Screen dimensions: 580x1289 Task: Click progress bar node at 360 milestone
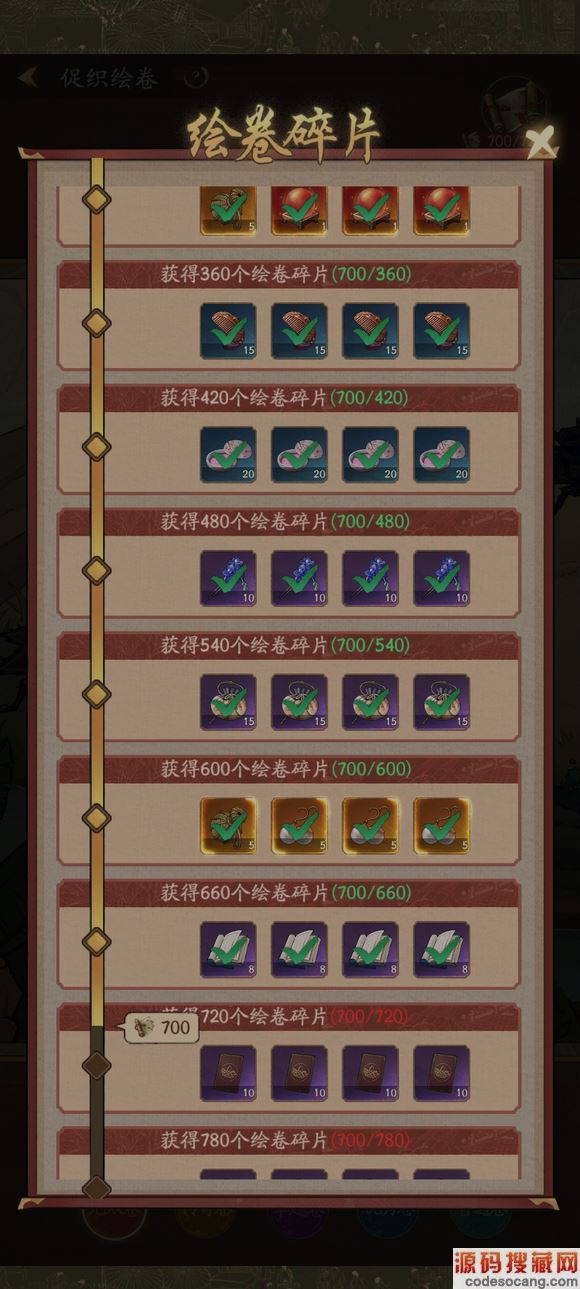coord(96,322)
